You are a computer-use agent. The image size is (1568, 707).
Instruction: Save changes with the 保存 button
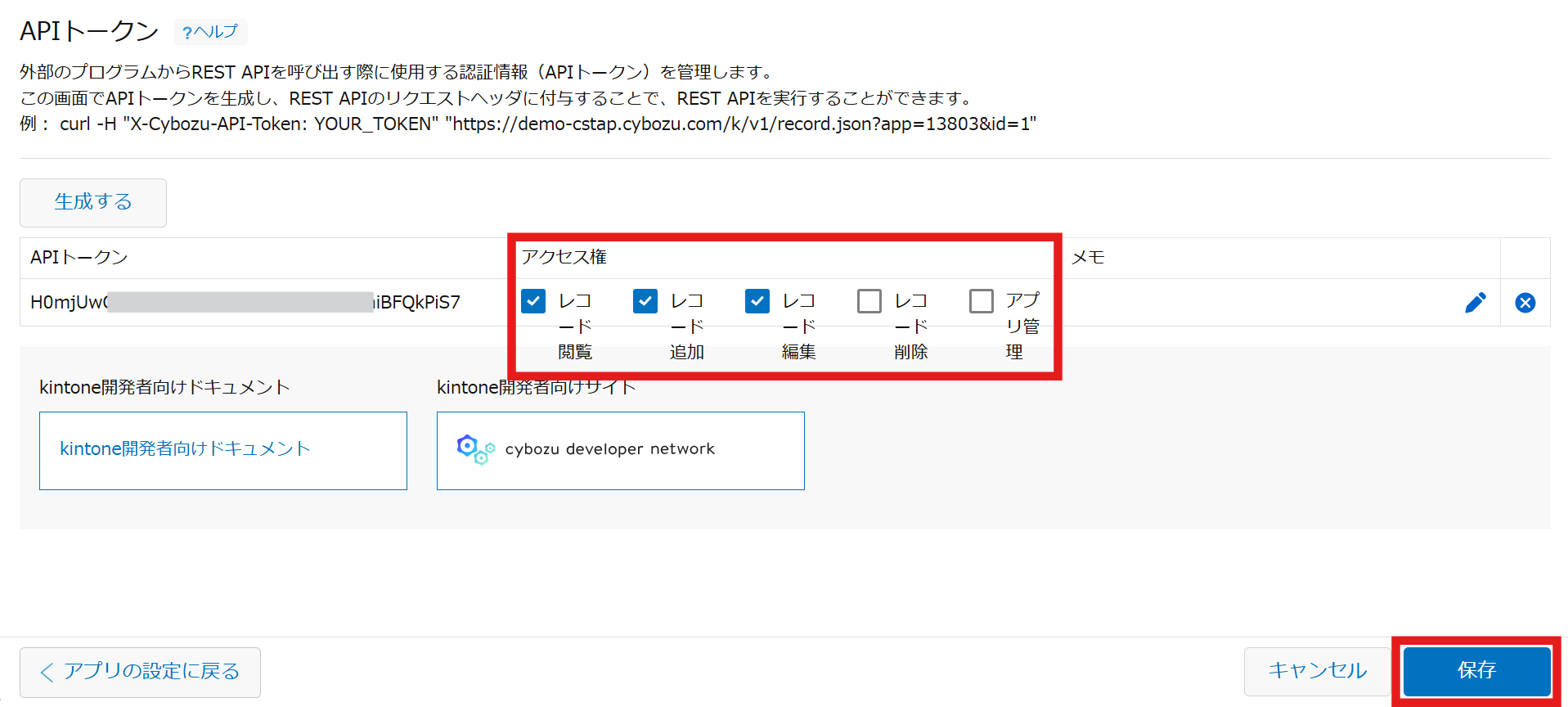1476,671
